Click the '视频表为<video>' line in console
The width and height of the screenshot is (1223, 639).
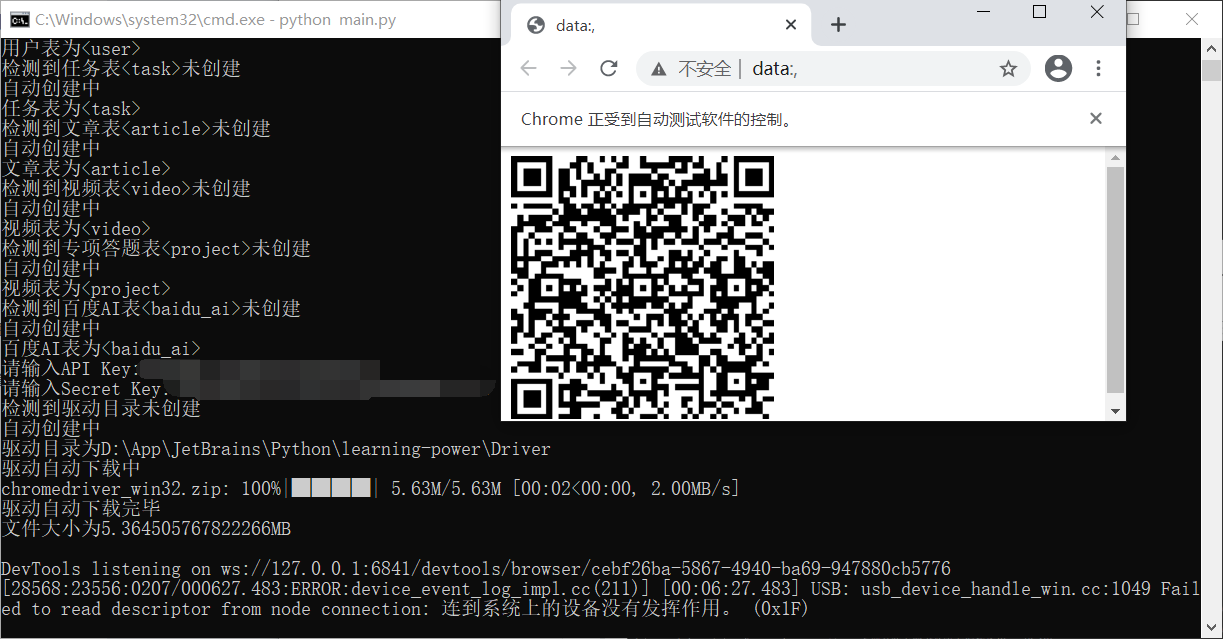coord(76,229)
